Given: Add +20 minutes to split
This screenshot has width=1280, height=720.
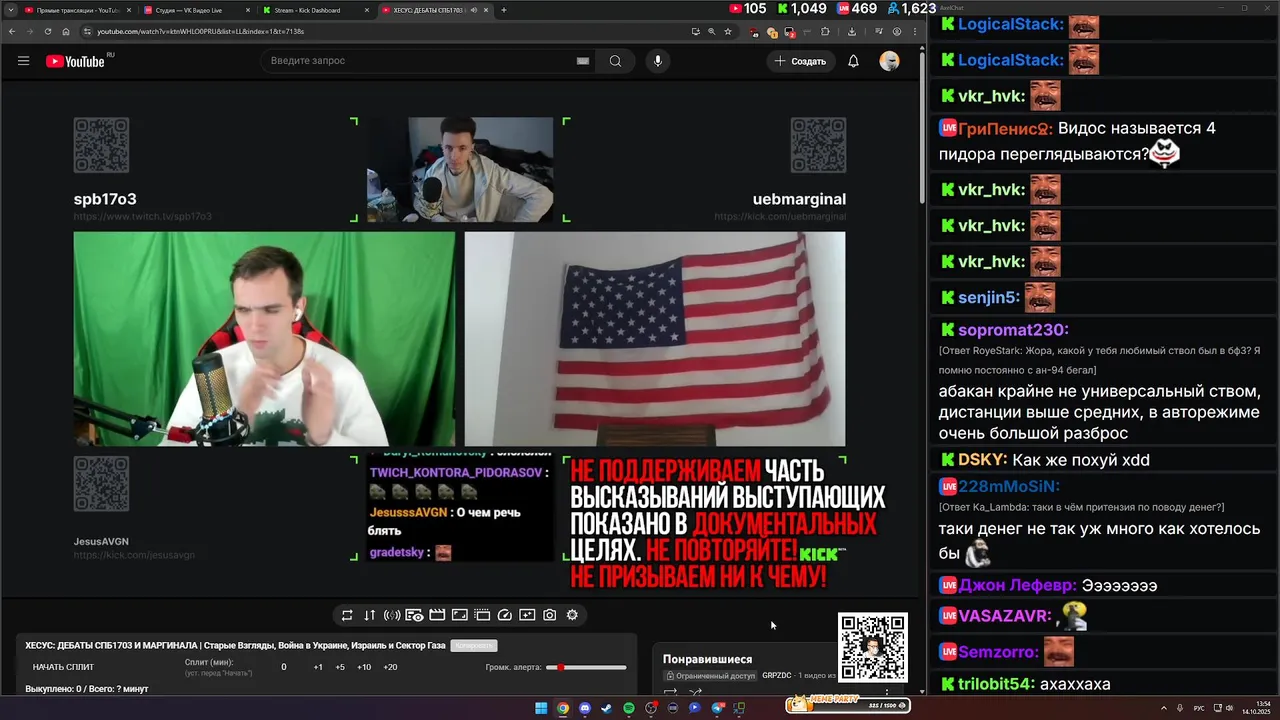Looking at the screenshot, I should point(390,667).
